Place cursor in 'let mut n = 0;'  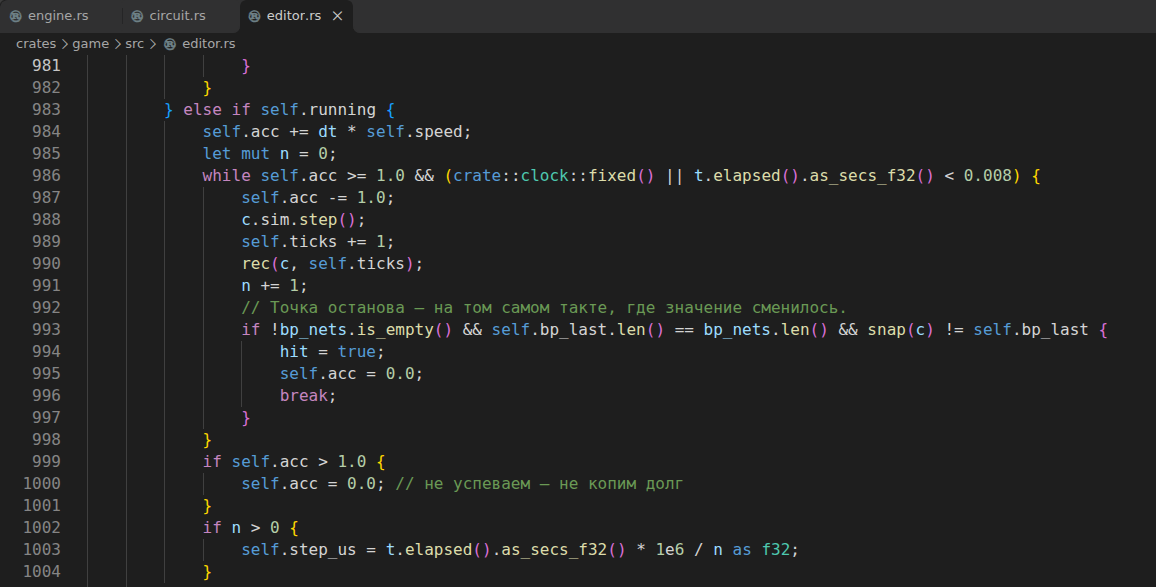(x=270, y=153)
